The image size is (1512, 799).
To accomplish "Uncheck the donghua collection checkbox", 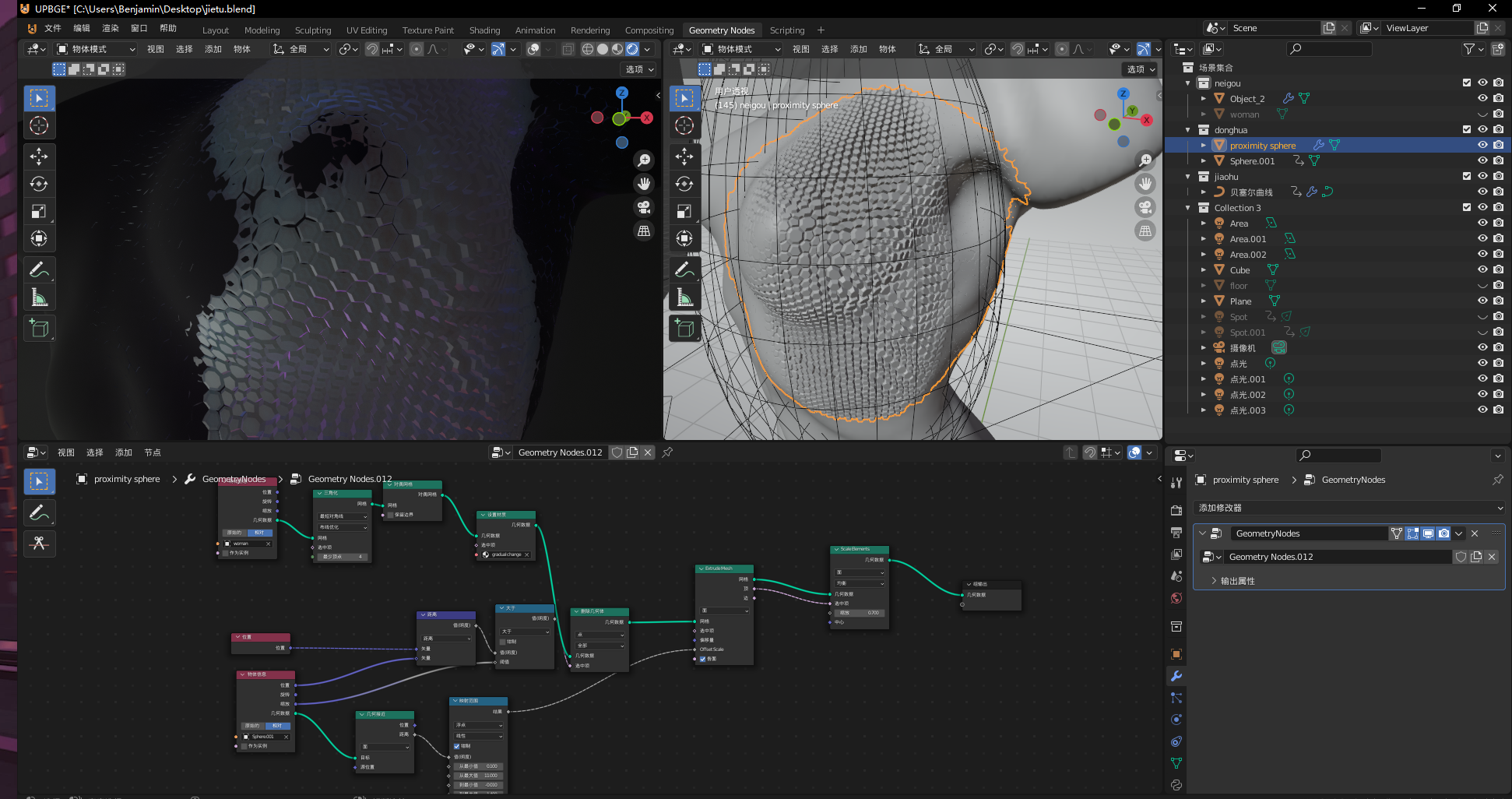I will click(x=1467, y=130).
